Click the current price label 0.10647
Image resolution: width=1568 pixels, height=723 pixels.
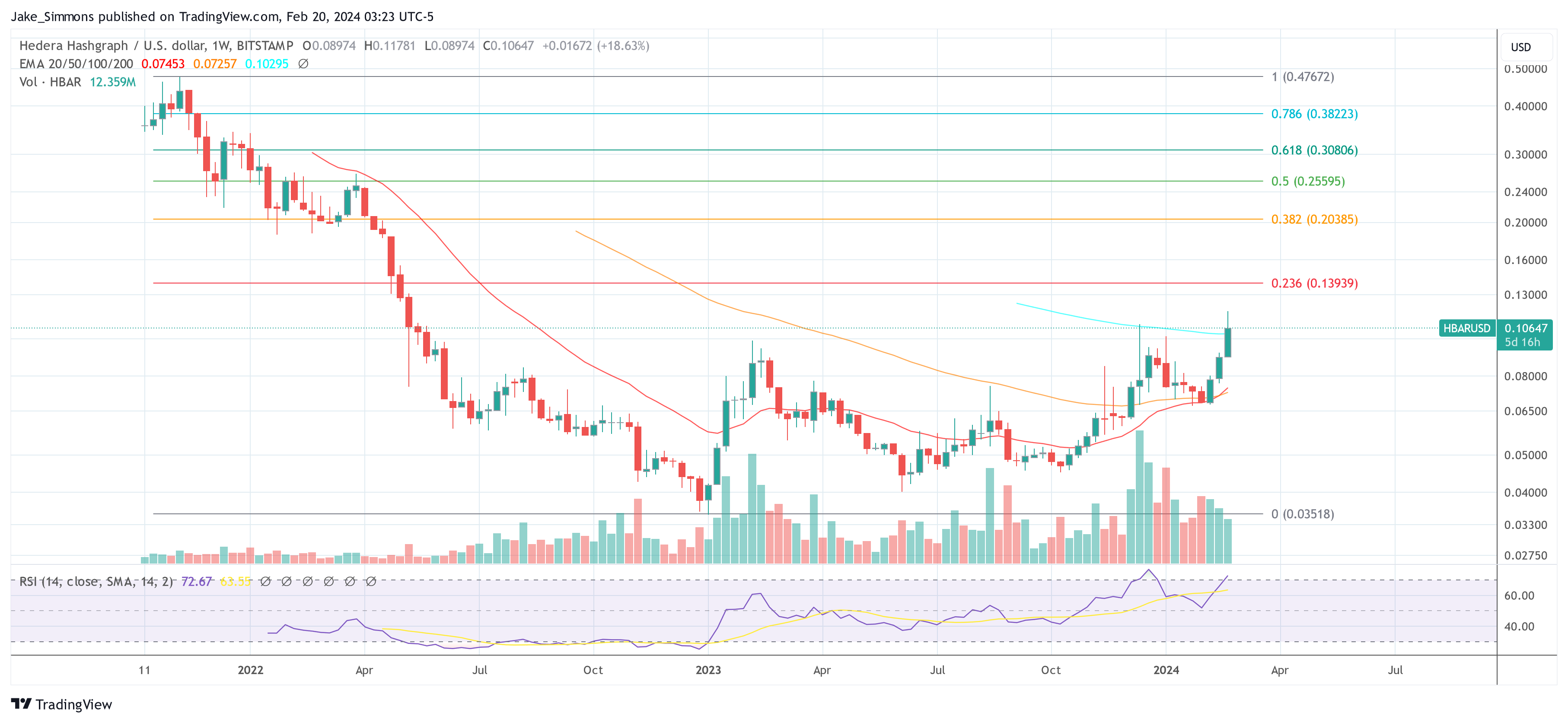coord(1525,328)
